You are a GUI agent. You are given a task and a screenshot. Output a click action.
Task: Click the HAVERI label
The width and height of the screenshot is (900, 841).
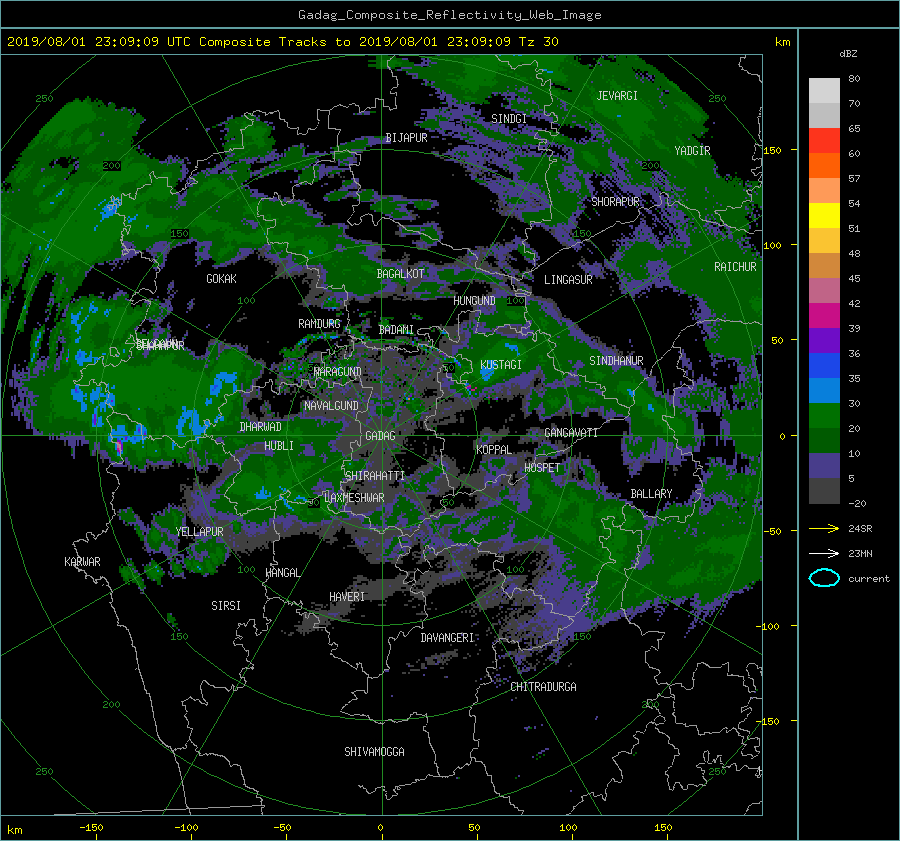[x=347, y=597]
